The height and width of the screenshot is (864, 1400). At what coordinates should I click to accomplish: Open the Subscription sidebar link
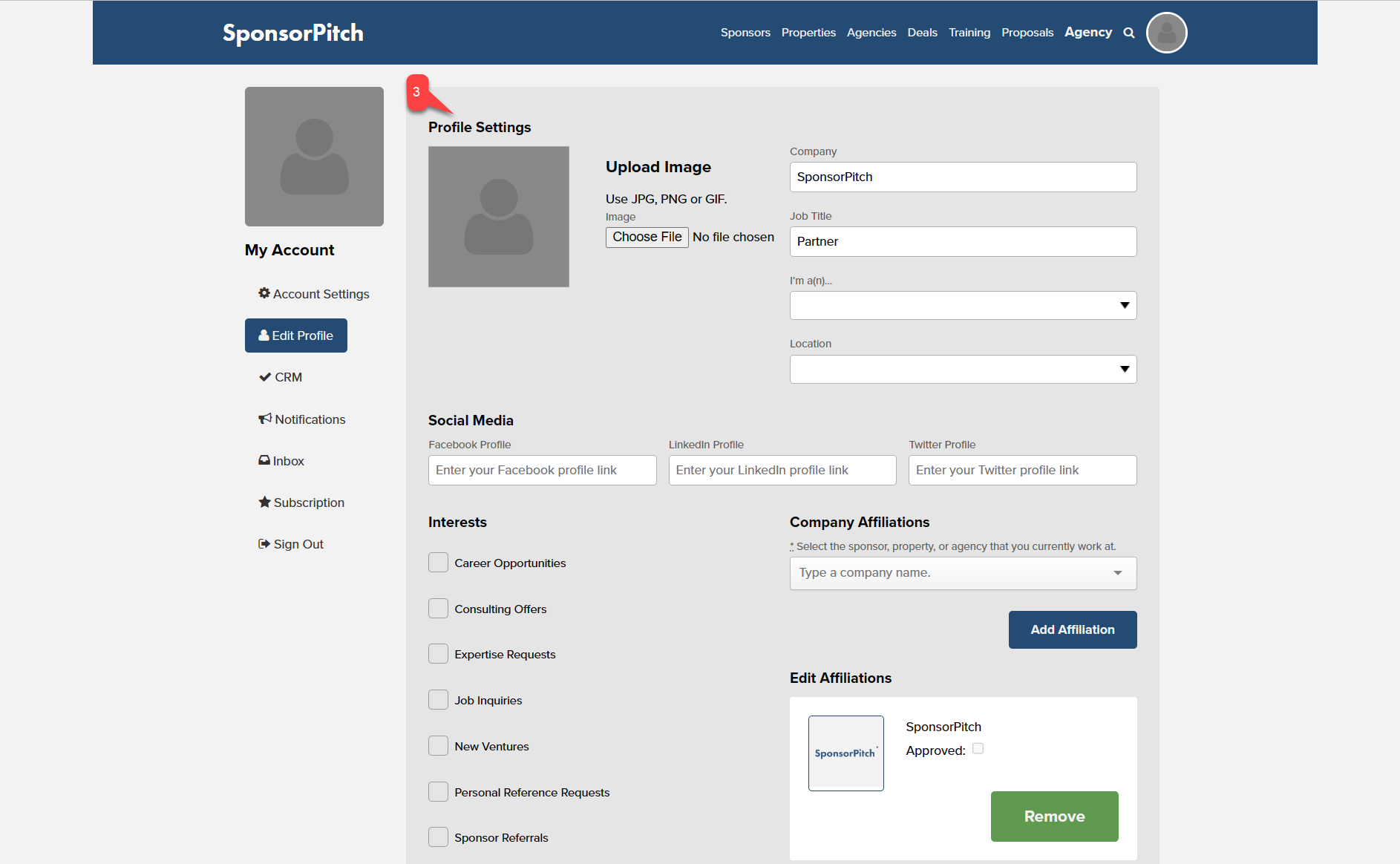(x=301, y=503)
